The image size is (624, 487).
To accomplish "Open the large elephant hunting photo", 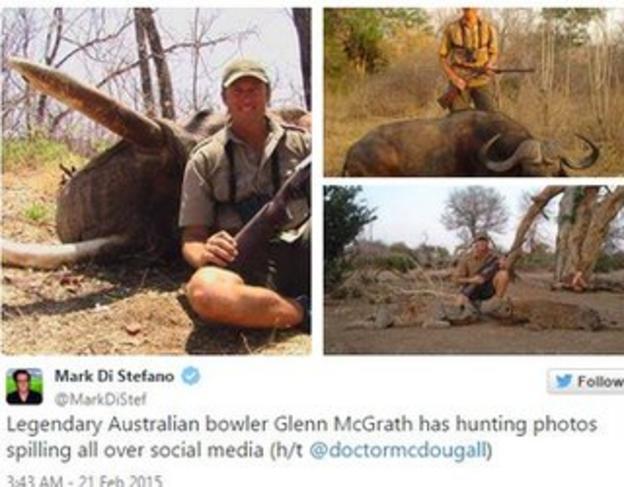I will tap(156, 181).
